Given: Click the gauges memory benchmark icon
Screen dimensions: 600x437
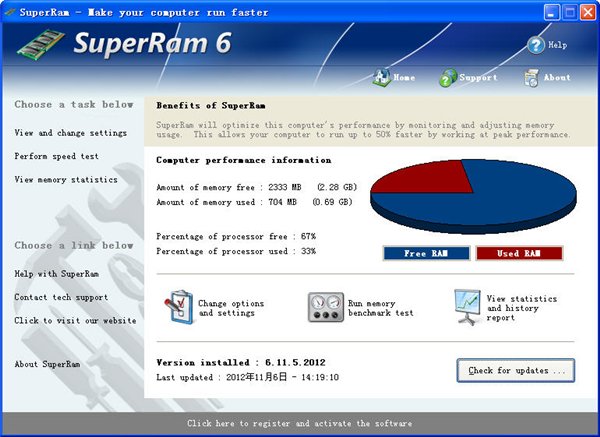Looking at the screenshot, I should tap(326, 307).
